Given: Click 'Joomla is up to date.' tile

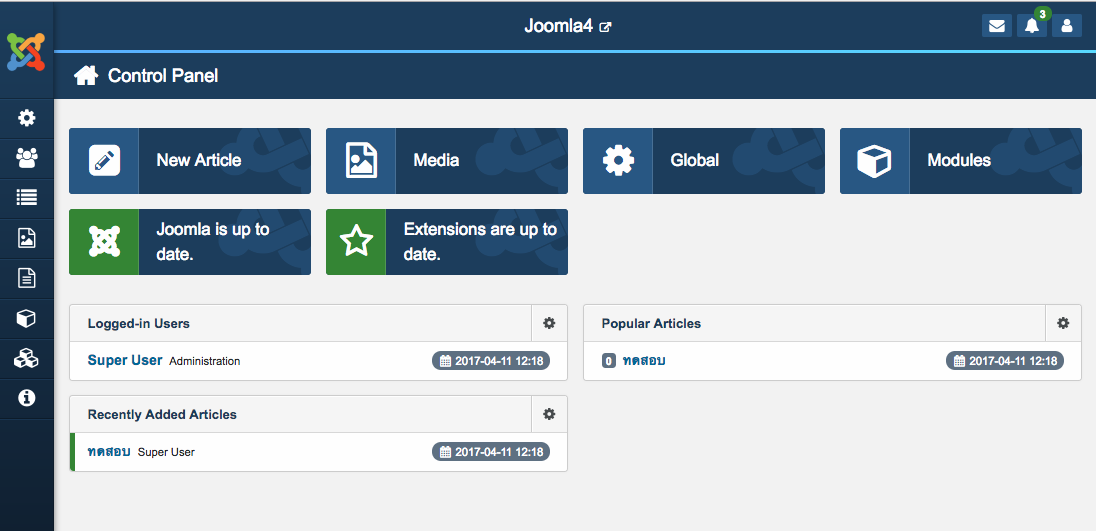Looking at the screenshot, I should tap(190, 242).
